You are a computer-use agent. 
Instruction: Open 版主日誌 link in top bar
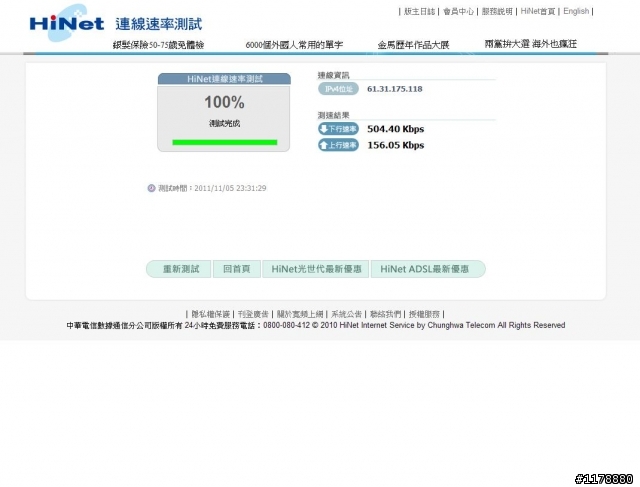419,11
